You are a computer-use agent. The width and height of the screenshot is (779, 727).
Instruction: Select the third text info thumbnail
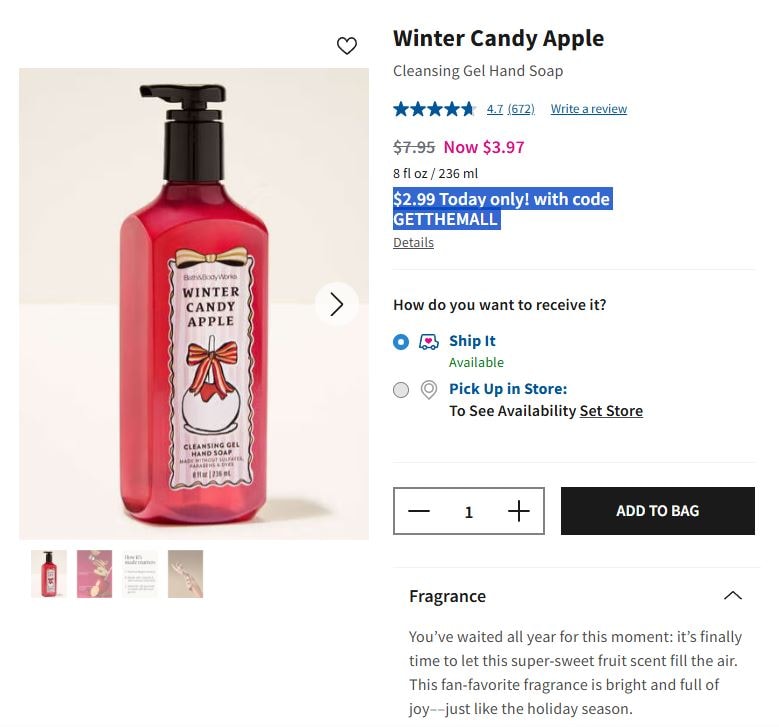140,574
